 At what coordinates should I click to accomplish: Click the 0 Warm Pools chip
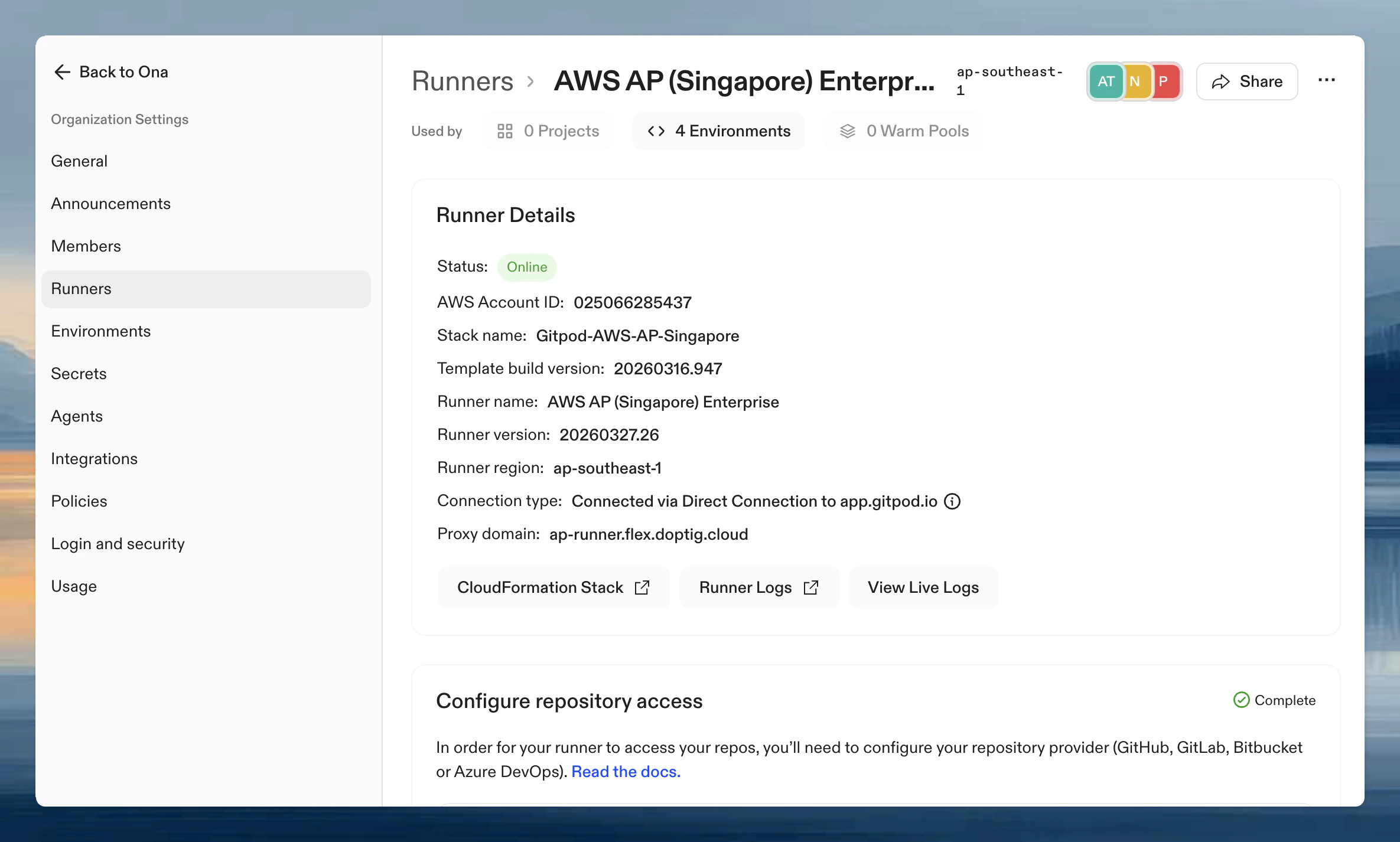point(904,131)
